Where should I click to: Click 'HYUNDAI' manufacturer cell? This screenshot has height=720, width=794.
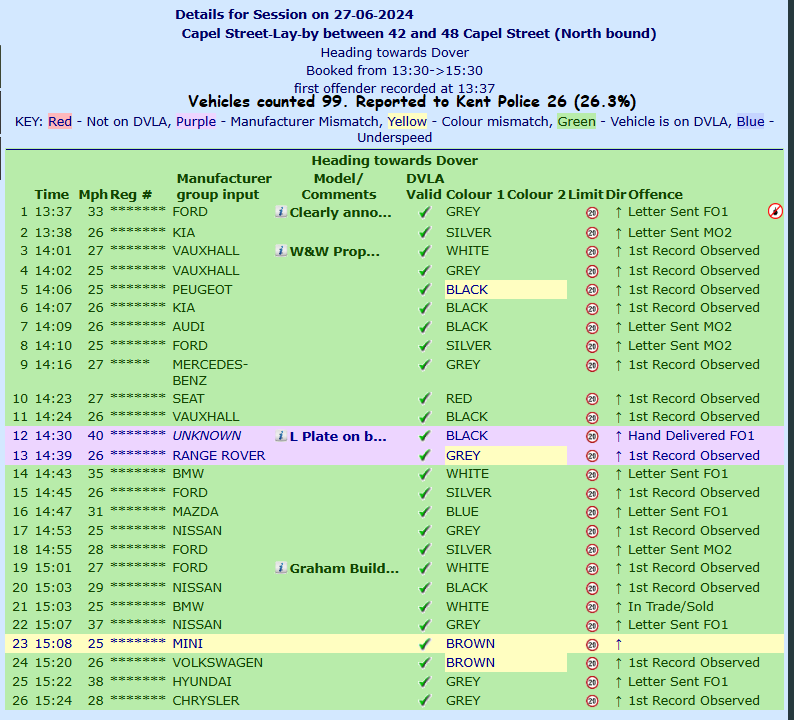202,682
